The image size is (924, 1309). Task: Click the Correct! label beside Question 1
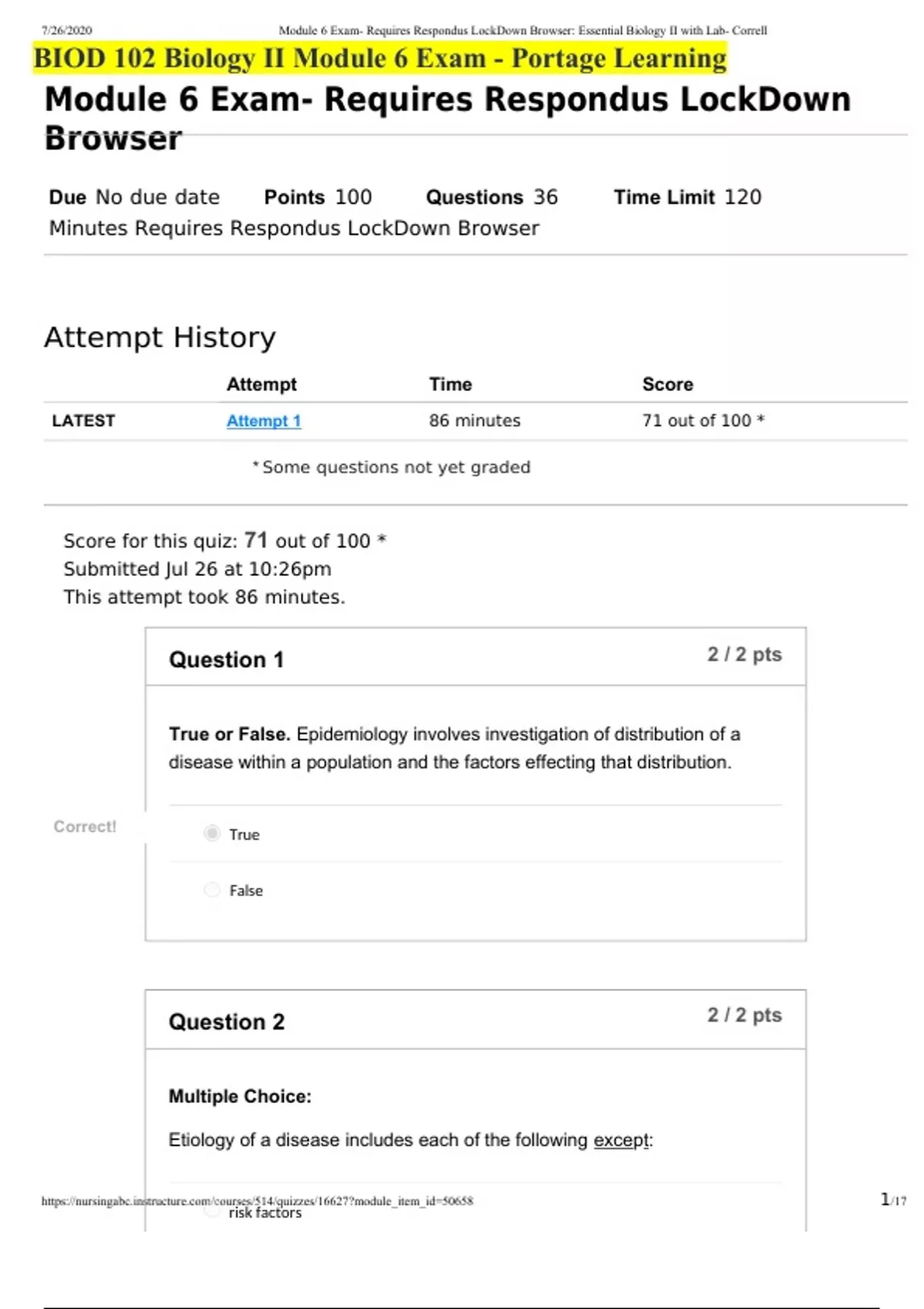(x=85, y=826)
